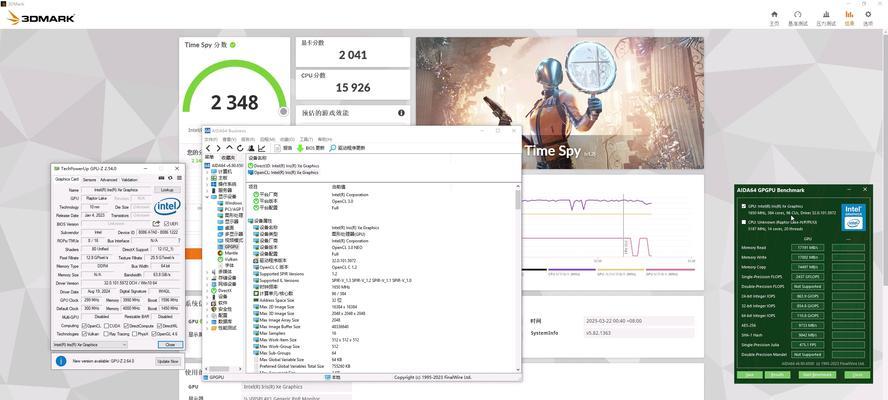Select OpenCL device entry in AIDA64
Viewport: 888px width, 400px height.
tap(283, 172)
